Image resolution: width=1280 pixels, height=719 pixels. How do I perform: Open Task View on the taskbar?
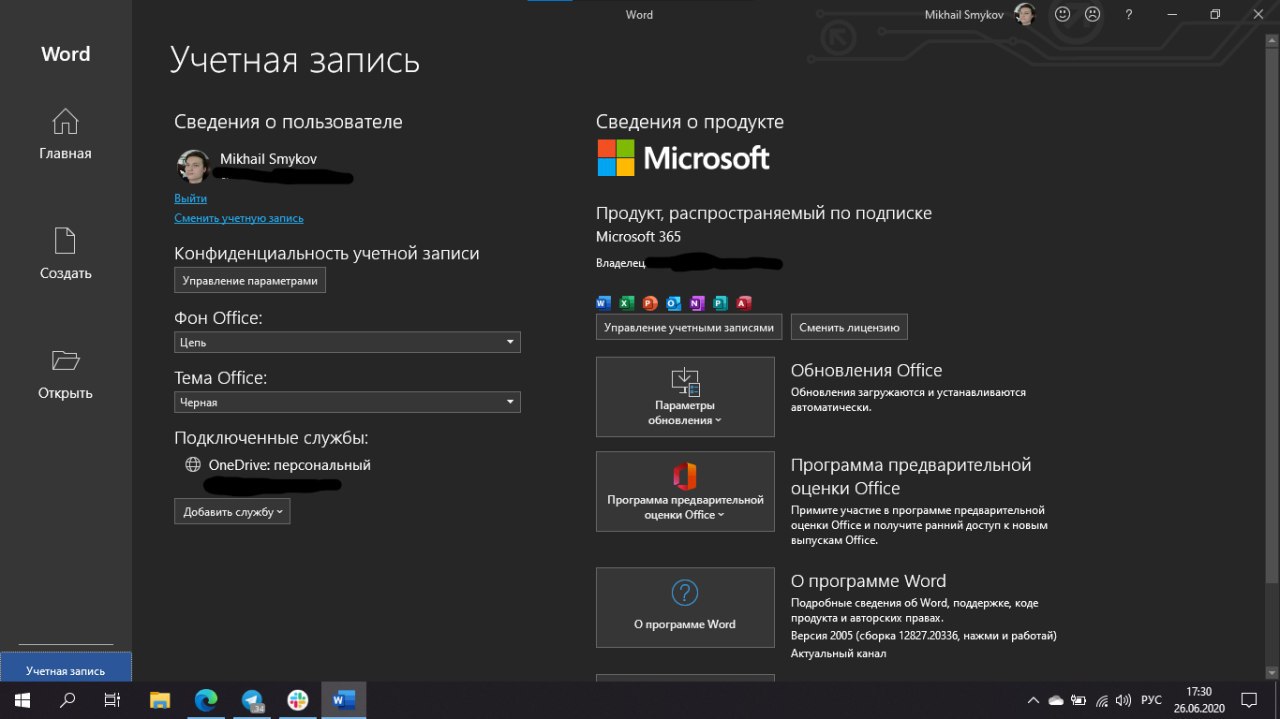(112, 700)
